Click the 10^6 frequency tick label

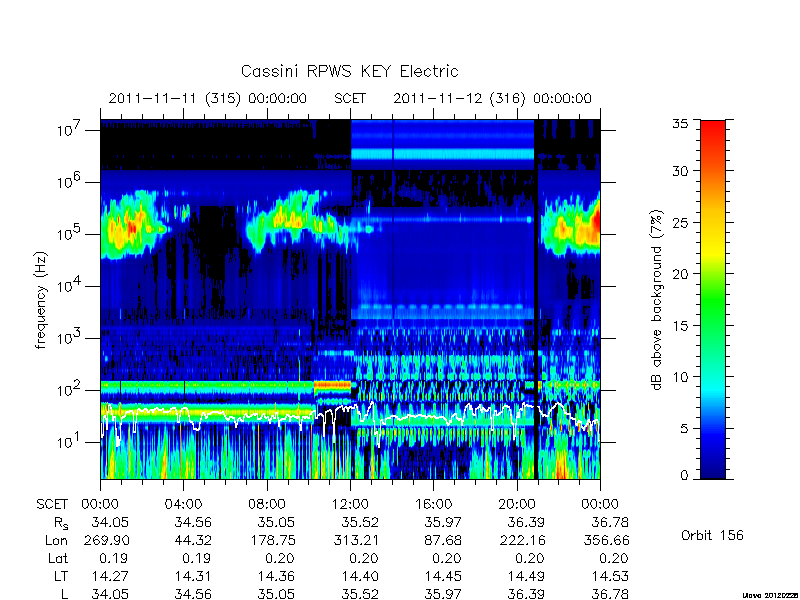pos(70,182)
